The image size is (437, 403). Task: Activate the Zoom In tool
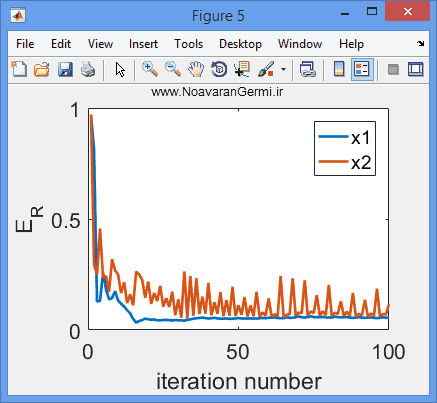pyautogui.click(x=150, y=69)
